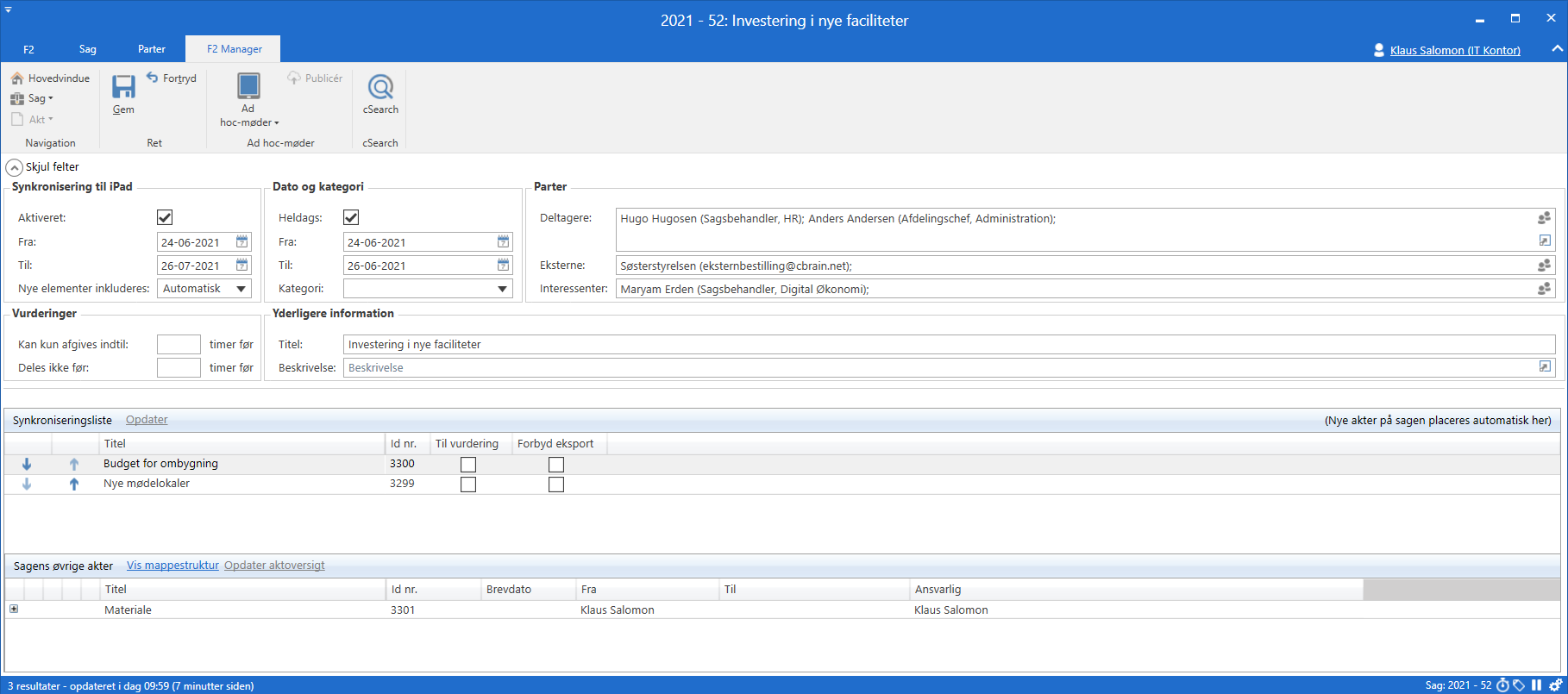Open Klaus Salomon (IT Kontor) user link
The width and height of the screenshot is (1568, 694).
point(1455,50)
